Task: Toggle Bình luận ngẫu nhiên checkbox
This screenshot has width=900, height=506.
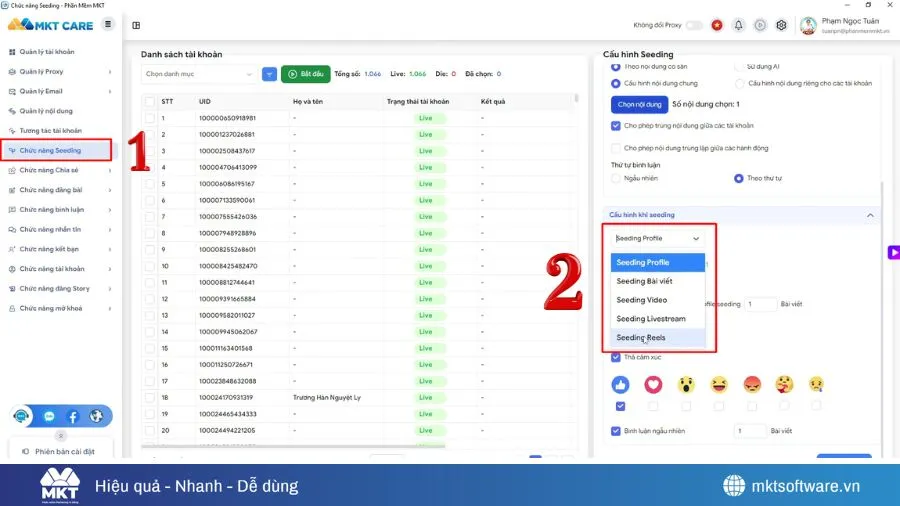Action: [x=615, y=431]
